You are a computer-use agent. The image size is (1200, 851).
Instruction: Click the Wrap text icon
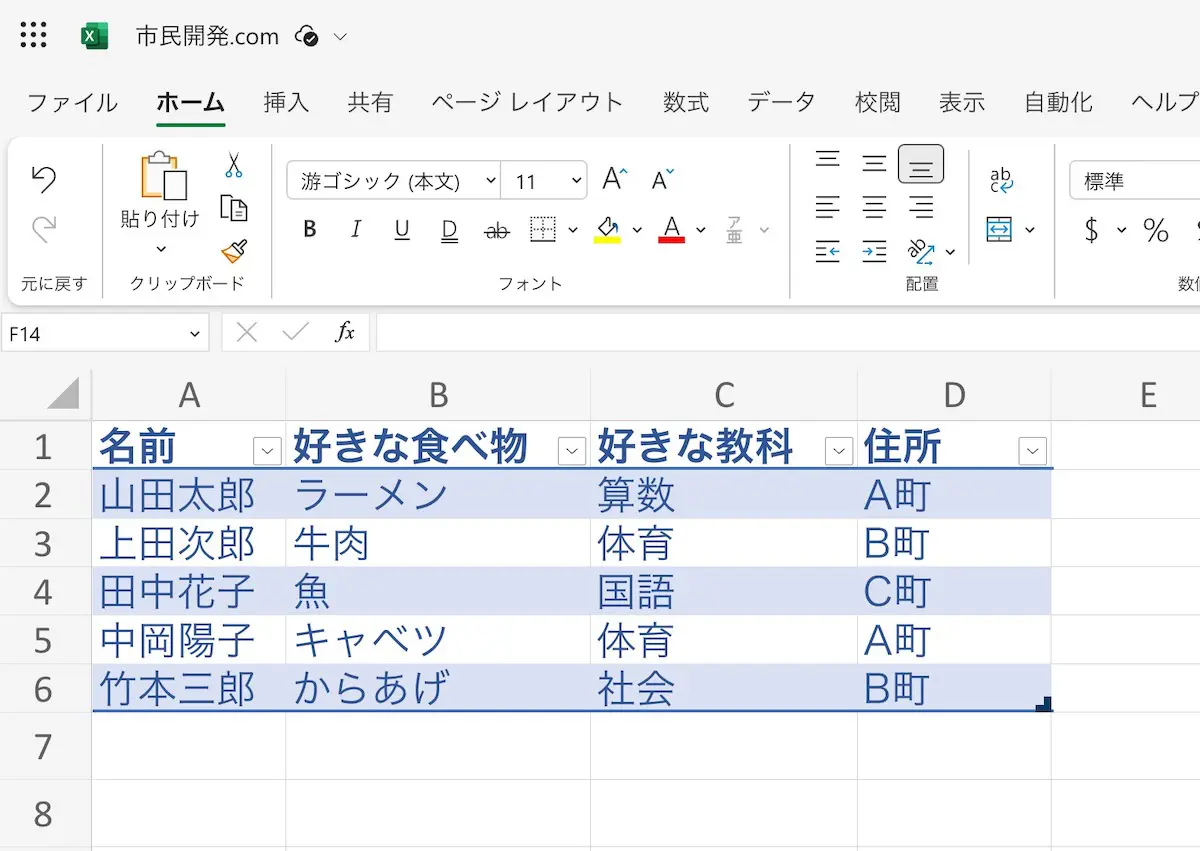click(1001, 180)
